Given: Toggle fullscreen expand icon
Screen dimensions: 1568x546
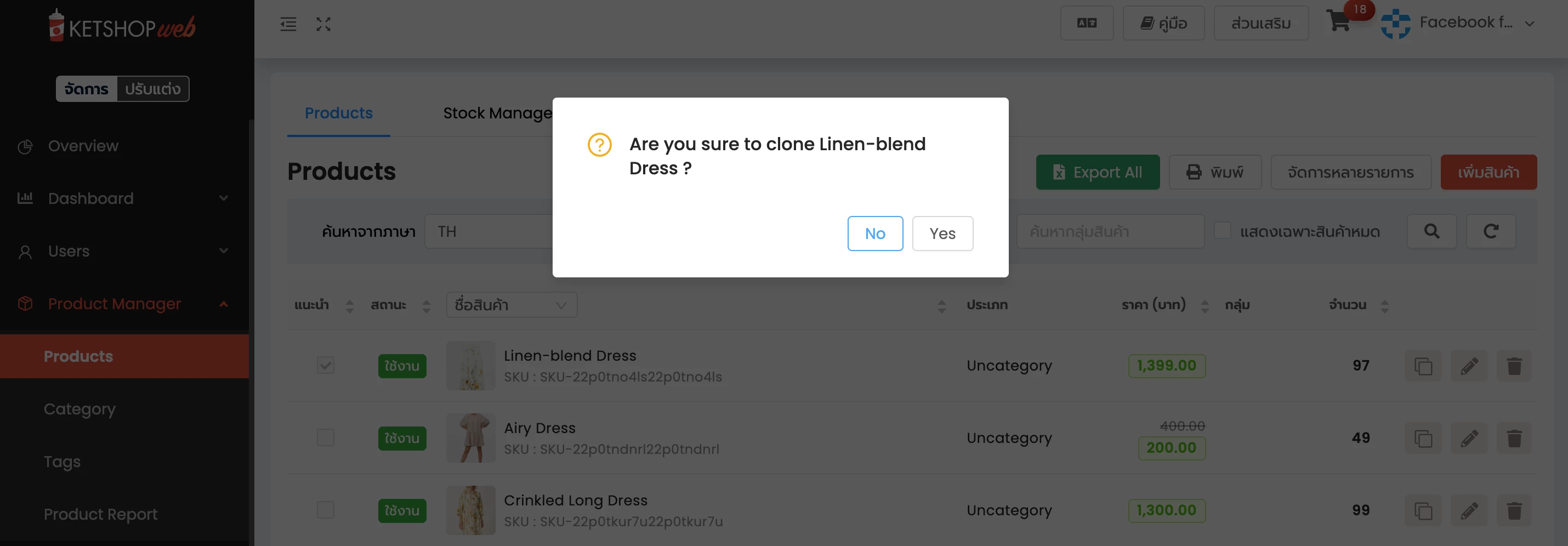Looking at the screenshot, I should click(x=323, y=24).
